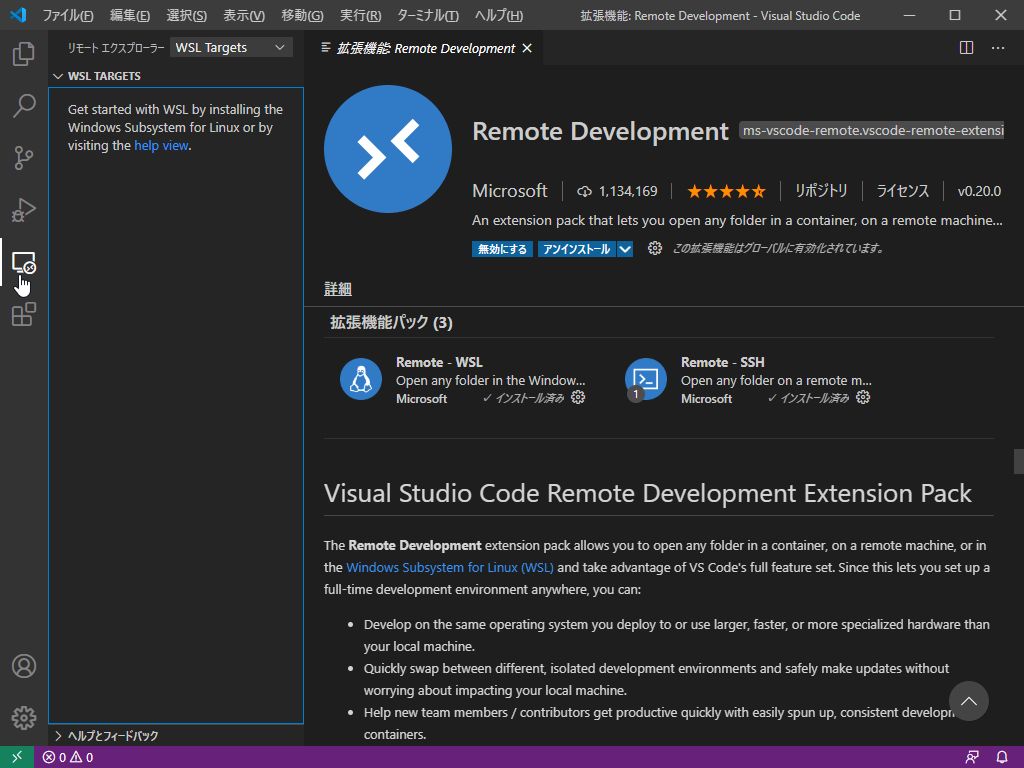Screen dimensions: 1024x768
Task: Click the download count cloud icon
Action: coord(584,191)
